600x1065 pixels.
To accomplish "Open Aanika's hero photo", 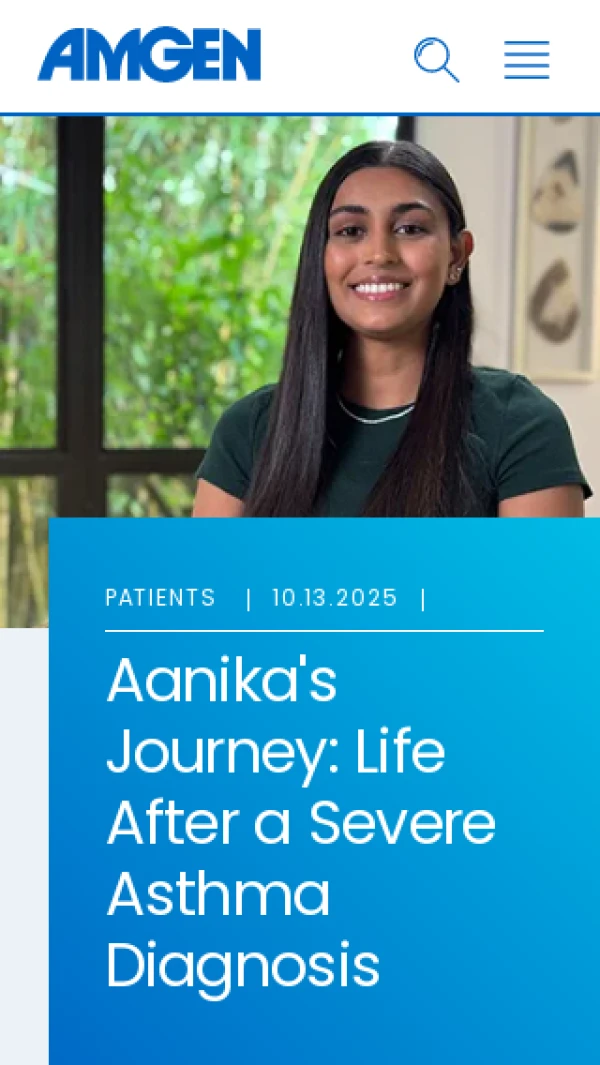I will (300, 316).
